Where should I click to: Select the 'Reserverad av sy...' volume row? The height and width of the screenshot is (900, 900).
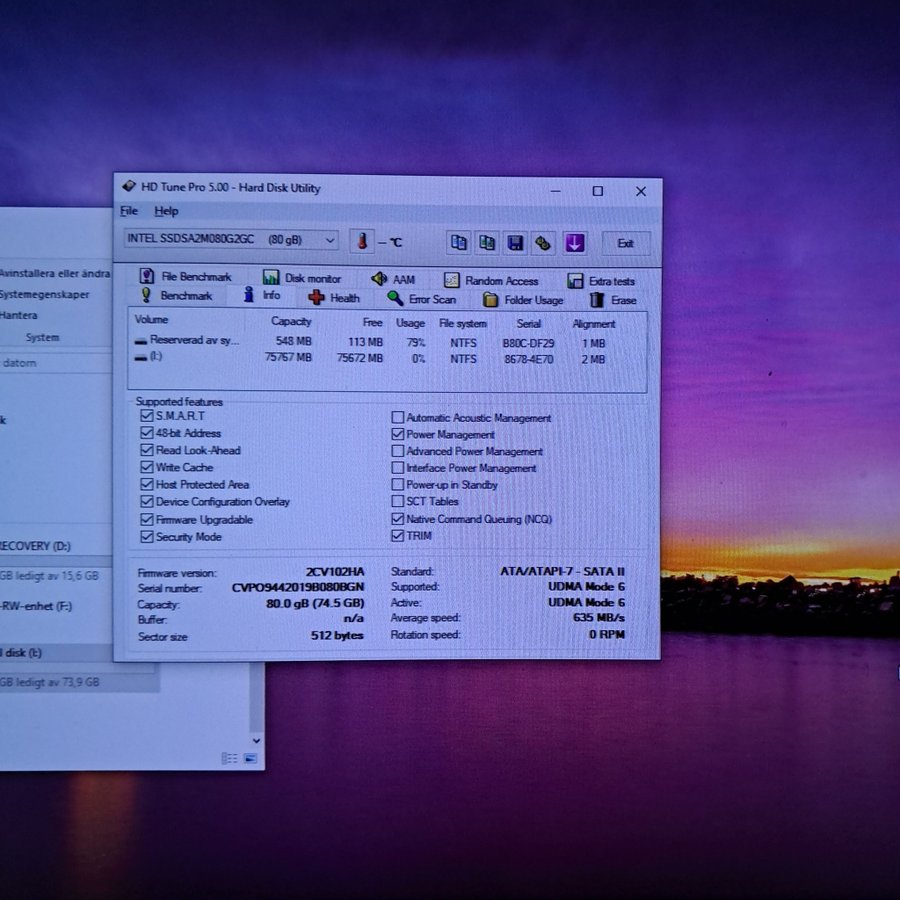tap(387, 342)
